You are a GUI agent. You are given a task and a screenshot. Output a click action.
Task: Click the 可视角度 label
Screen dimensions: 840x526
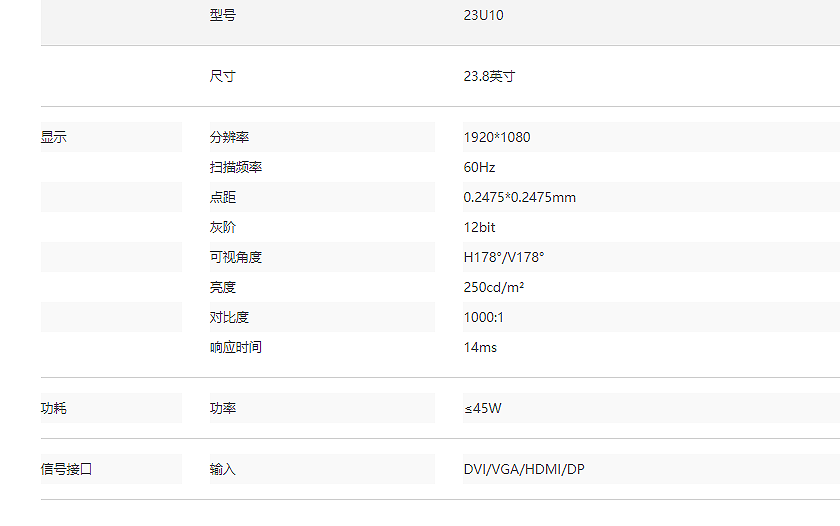pos(236,257)
